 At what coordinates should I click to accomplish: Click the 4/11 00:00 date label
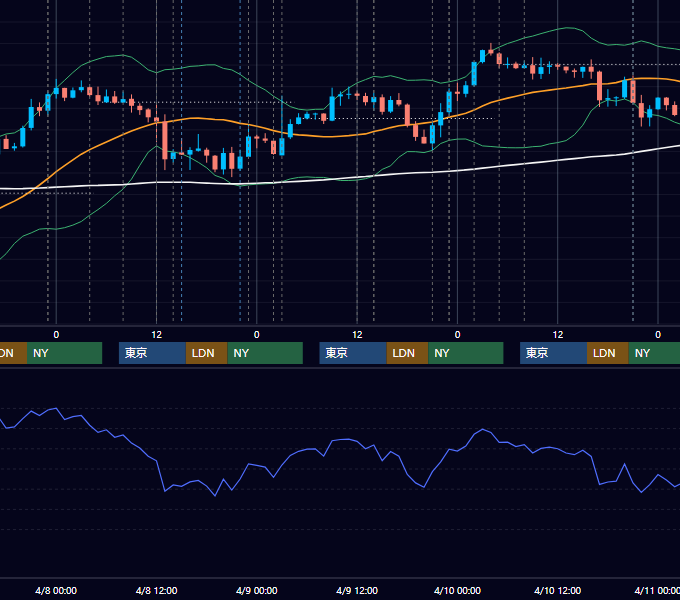(x=657, y=590)
